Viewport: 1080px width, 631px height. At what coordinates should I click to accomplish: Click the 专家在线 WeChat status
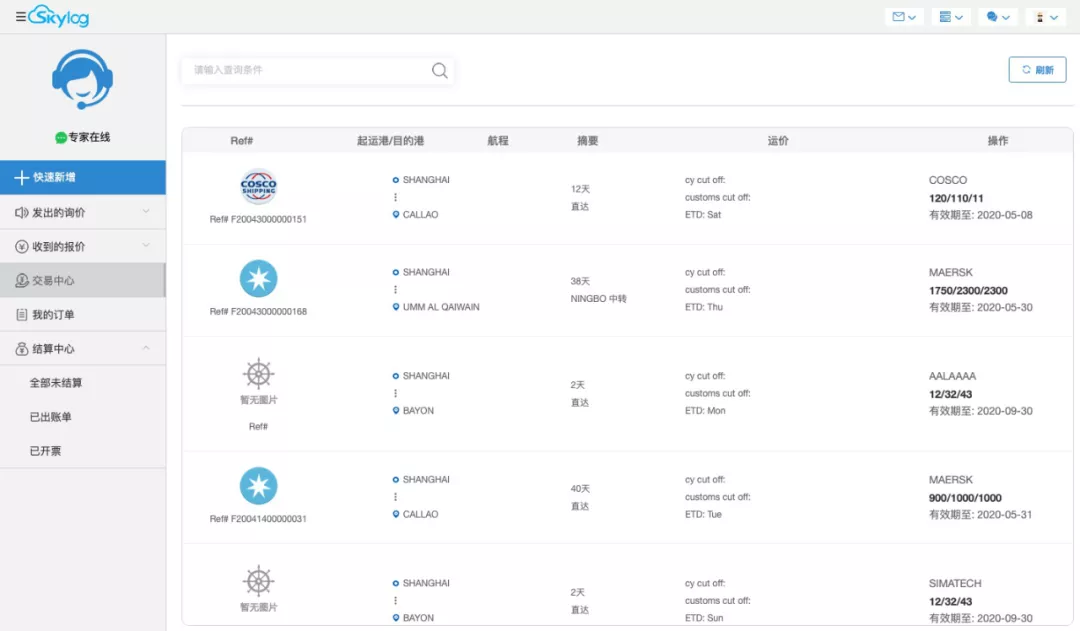pos(83,137)
